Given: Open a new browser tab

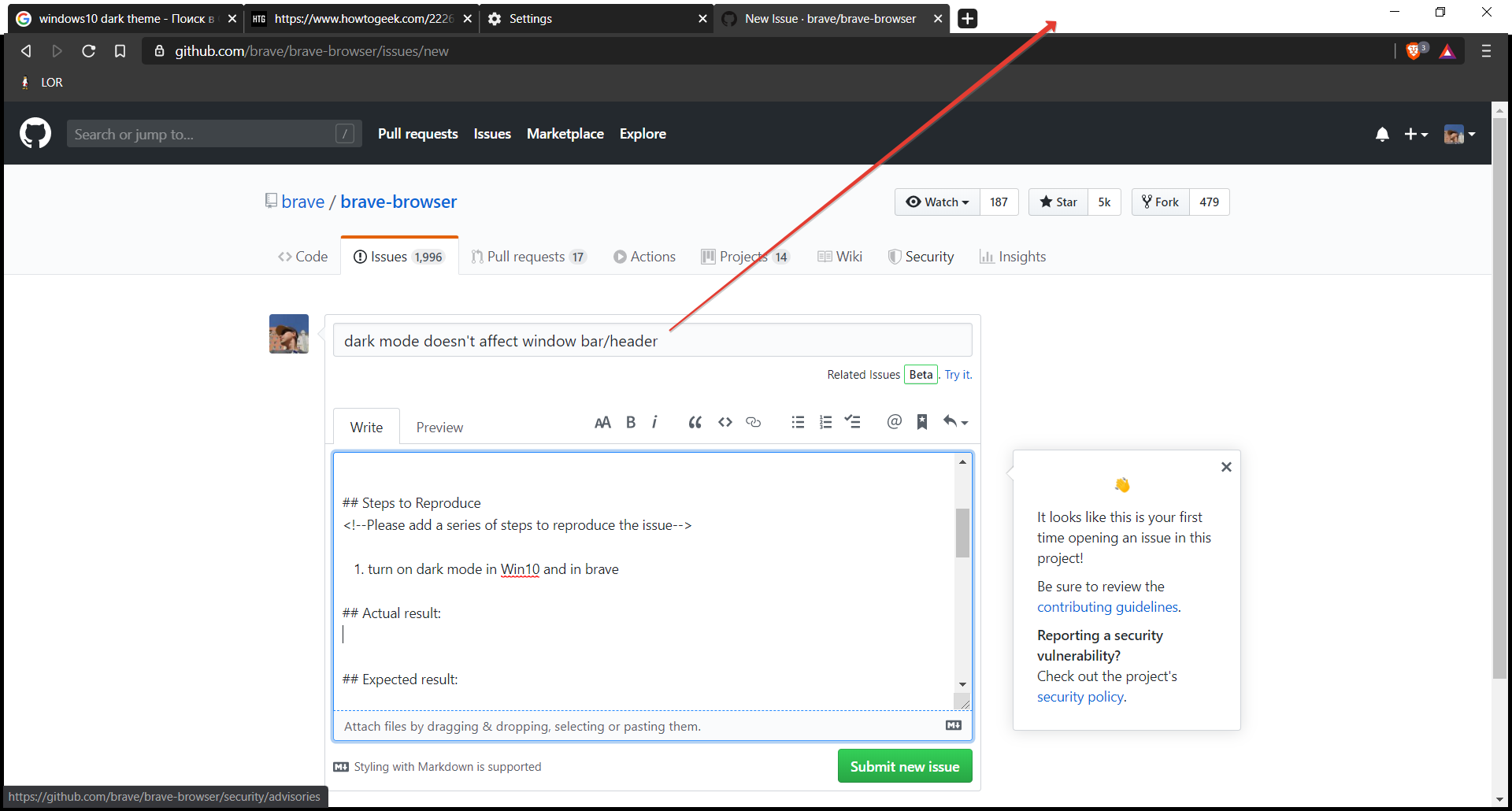Looking at the screenshot, I should pos(968,18).
